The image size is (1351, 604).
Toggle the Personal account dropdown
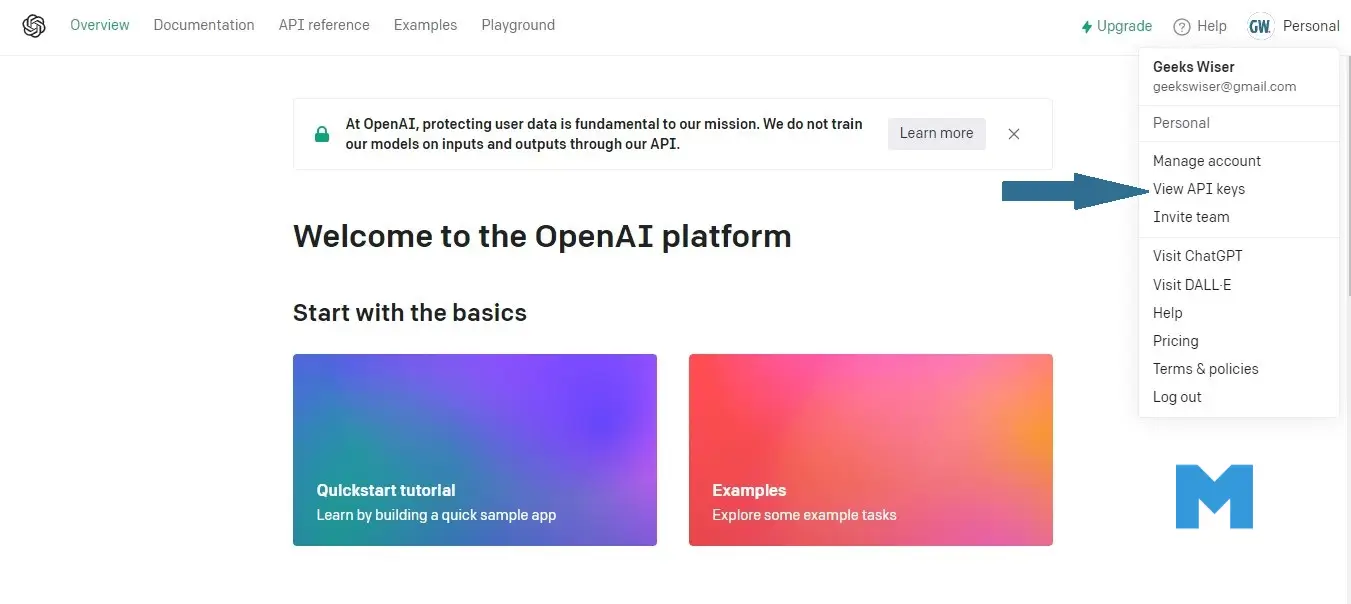(x=1294, y=27)
